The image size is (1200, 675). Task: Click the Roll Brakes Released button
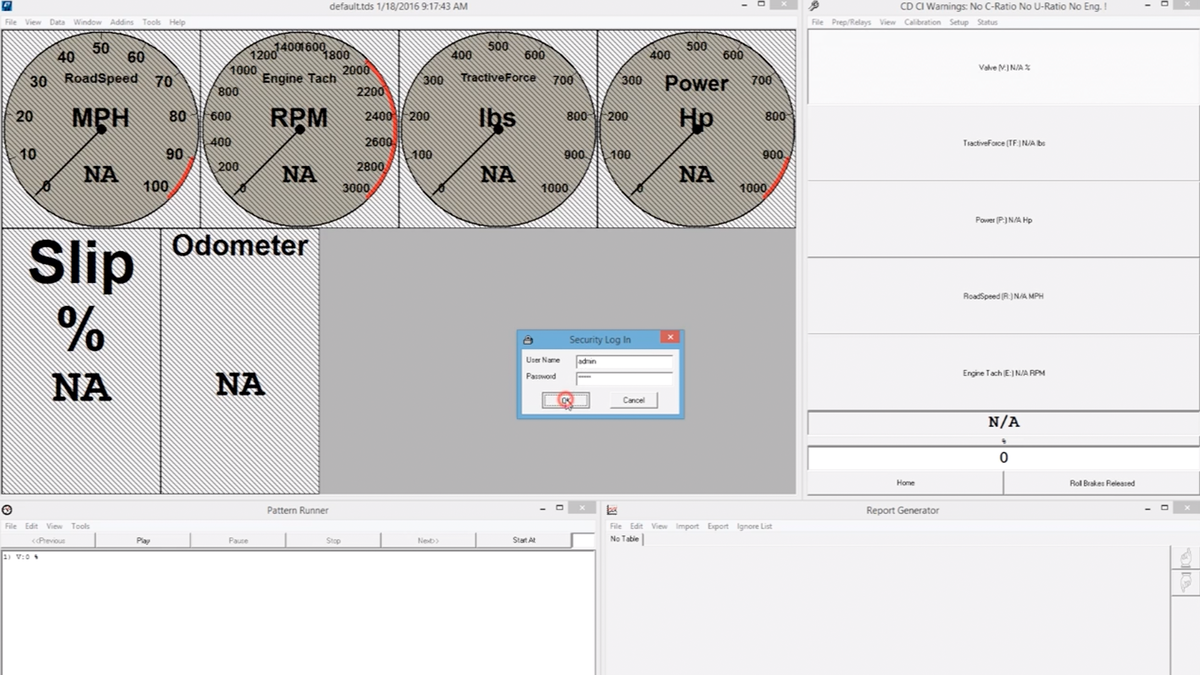(1102, 483)
